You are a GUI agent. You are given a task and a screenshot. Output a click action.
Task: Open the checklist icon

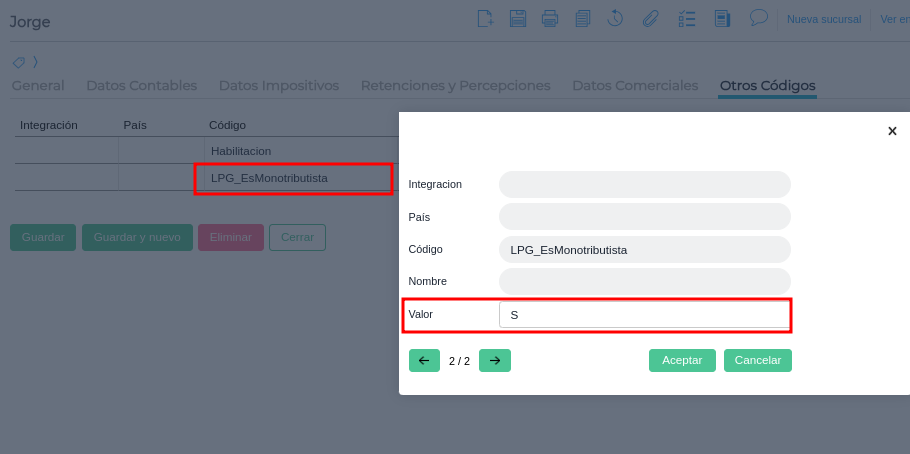[x=686, y=18]
